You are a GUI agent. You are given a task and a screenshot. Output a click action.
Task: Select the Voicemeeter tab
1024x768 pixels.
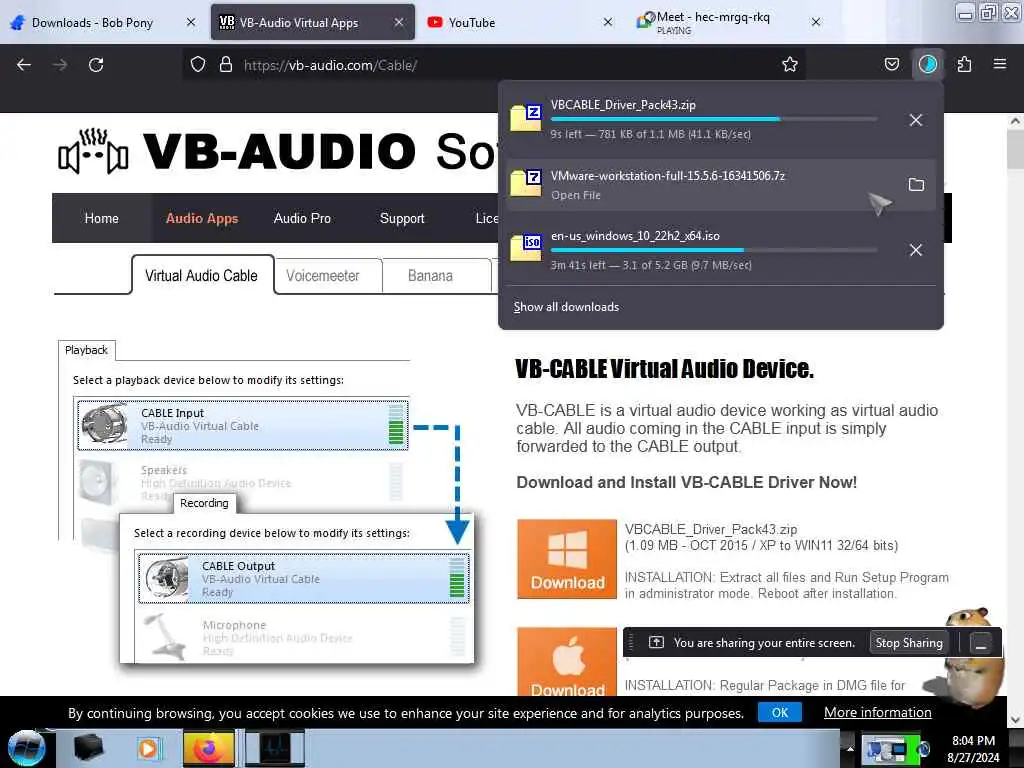click(x=323, y=276)
